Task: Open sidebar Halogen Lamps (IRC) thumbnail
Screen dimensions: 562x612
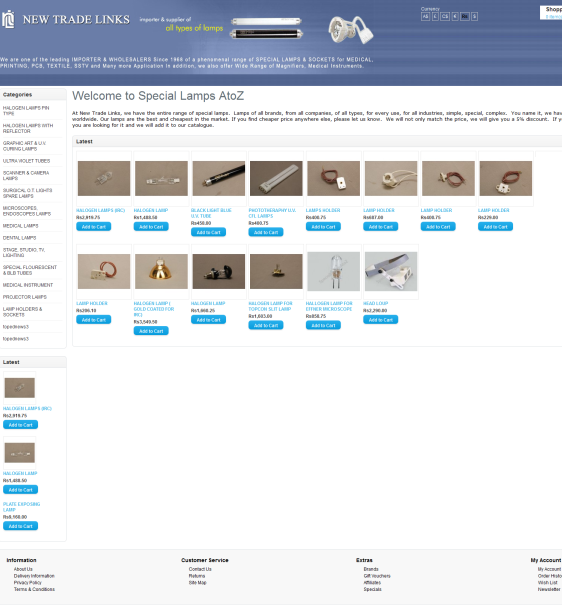Action: point(20,388)
